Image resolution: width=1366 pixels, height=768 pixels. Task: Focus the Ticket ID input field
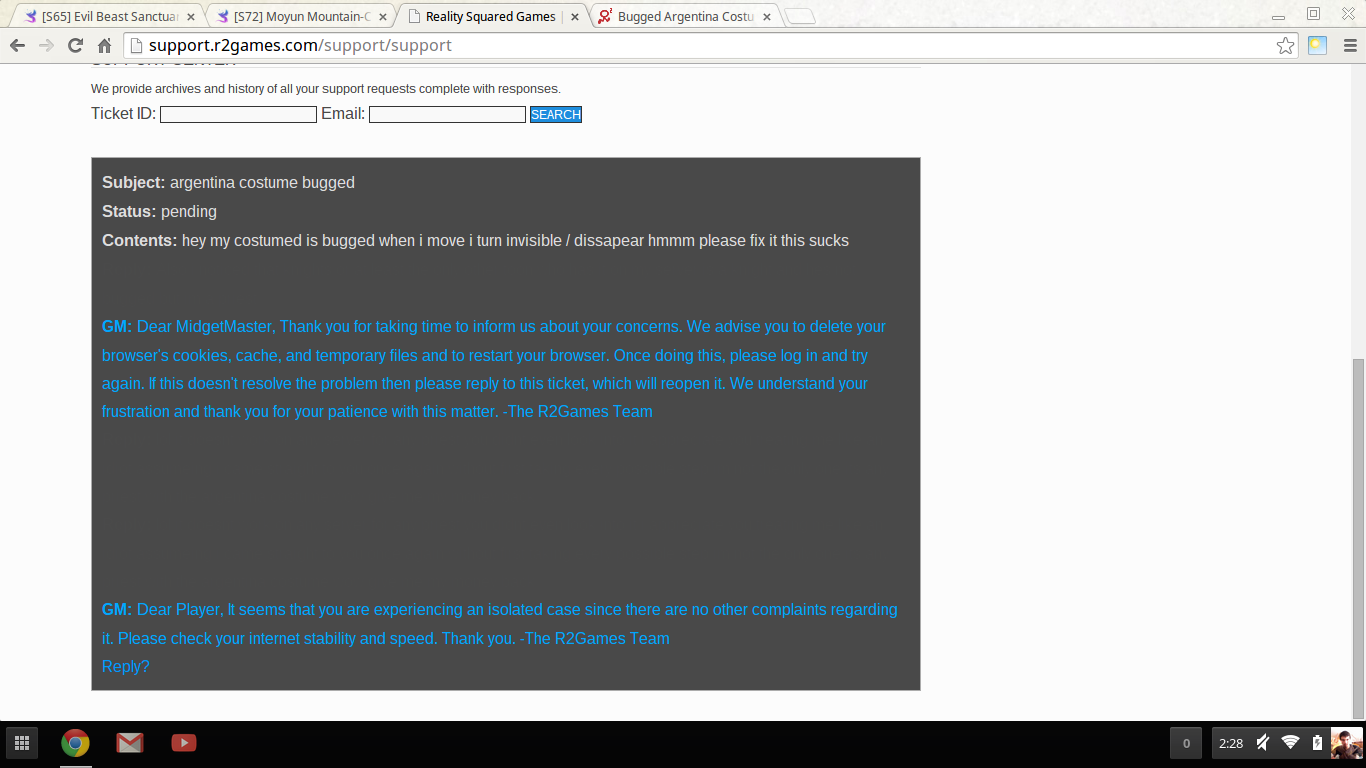pyautogui.click(x=238, y=115)
